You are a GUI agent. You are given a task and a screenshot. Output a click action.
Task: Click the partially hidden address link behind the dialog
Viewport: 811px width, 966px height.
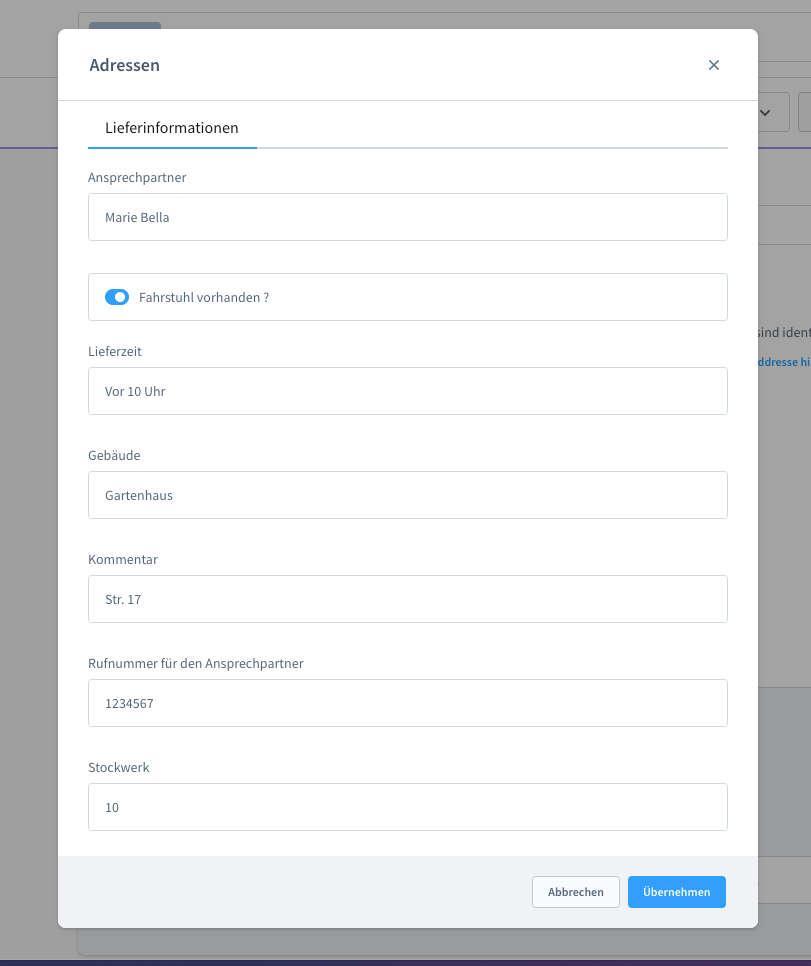[x=784, y=362]
